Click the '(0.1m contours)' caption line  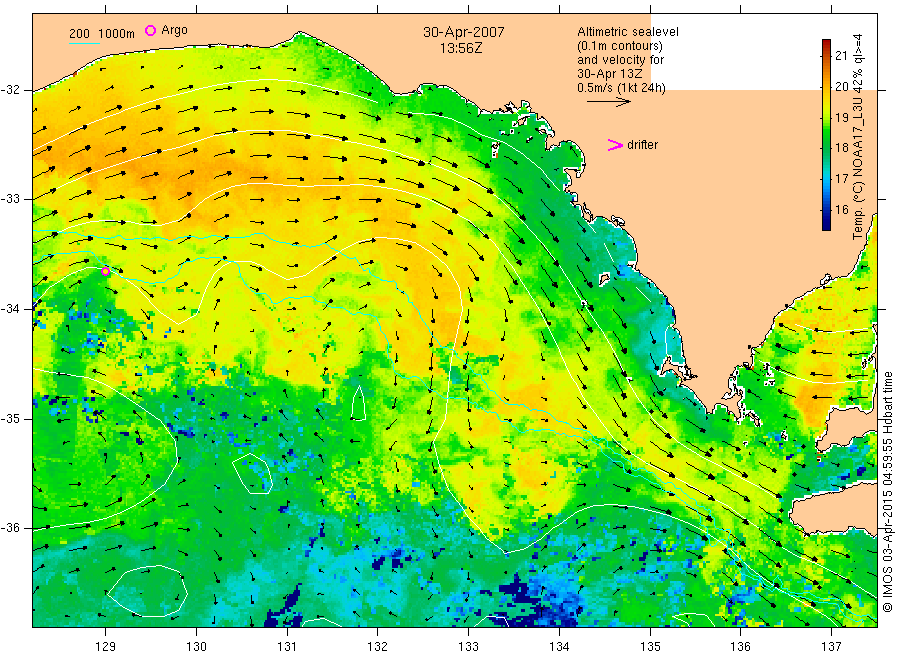click(620, 46)
